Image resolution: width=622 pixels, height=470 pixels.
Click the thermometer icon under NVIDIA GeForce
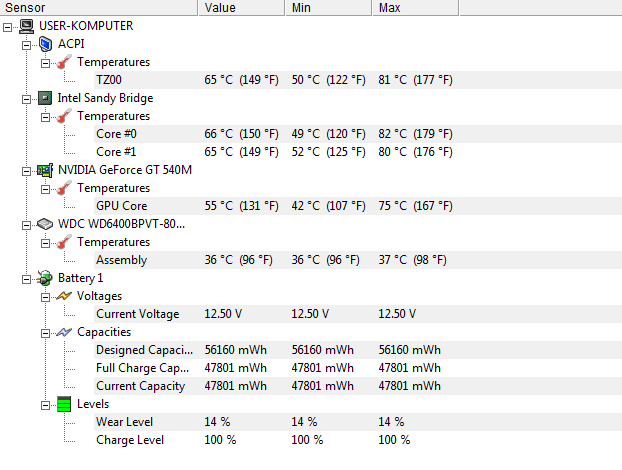64,188
